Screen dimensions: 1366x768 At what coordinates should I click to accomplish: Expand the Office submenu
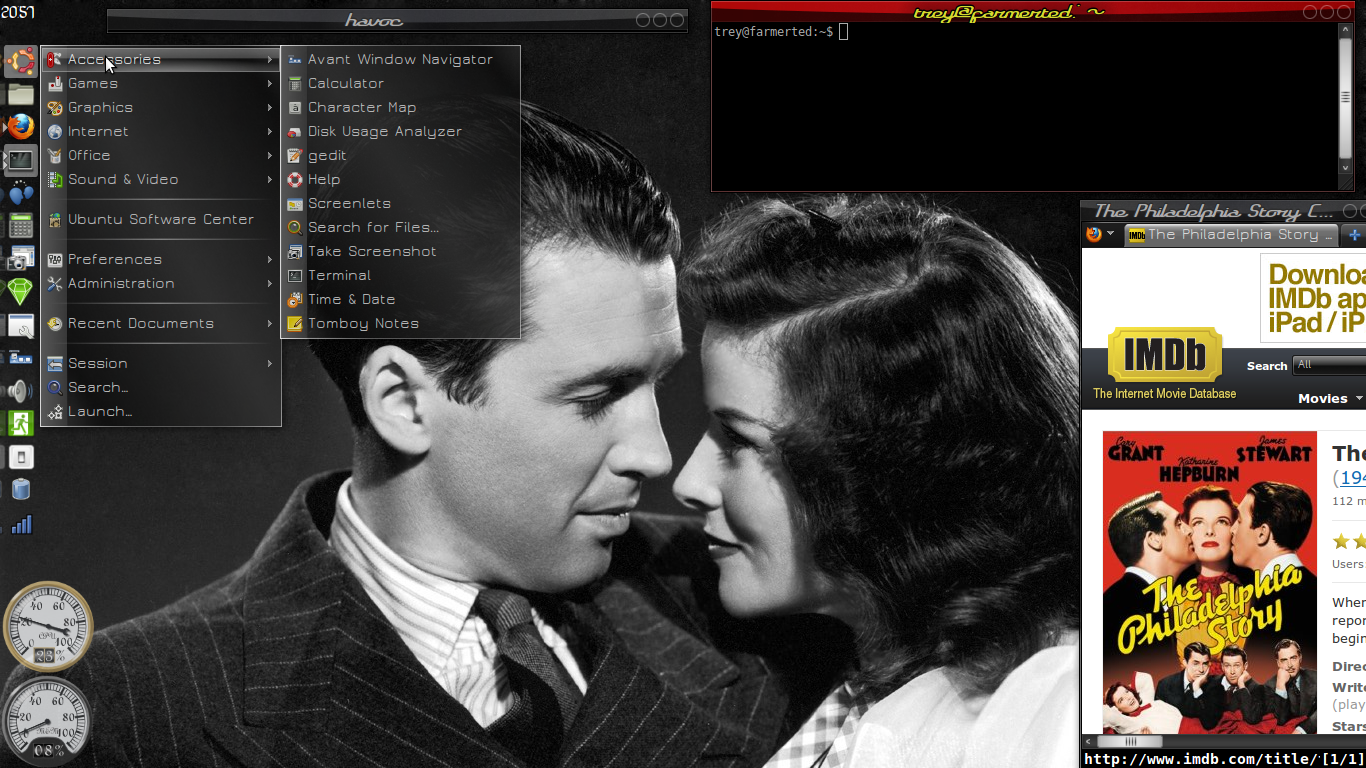click(160, 156)
